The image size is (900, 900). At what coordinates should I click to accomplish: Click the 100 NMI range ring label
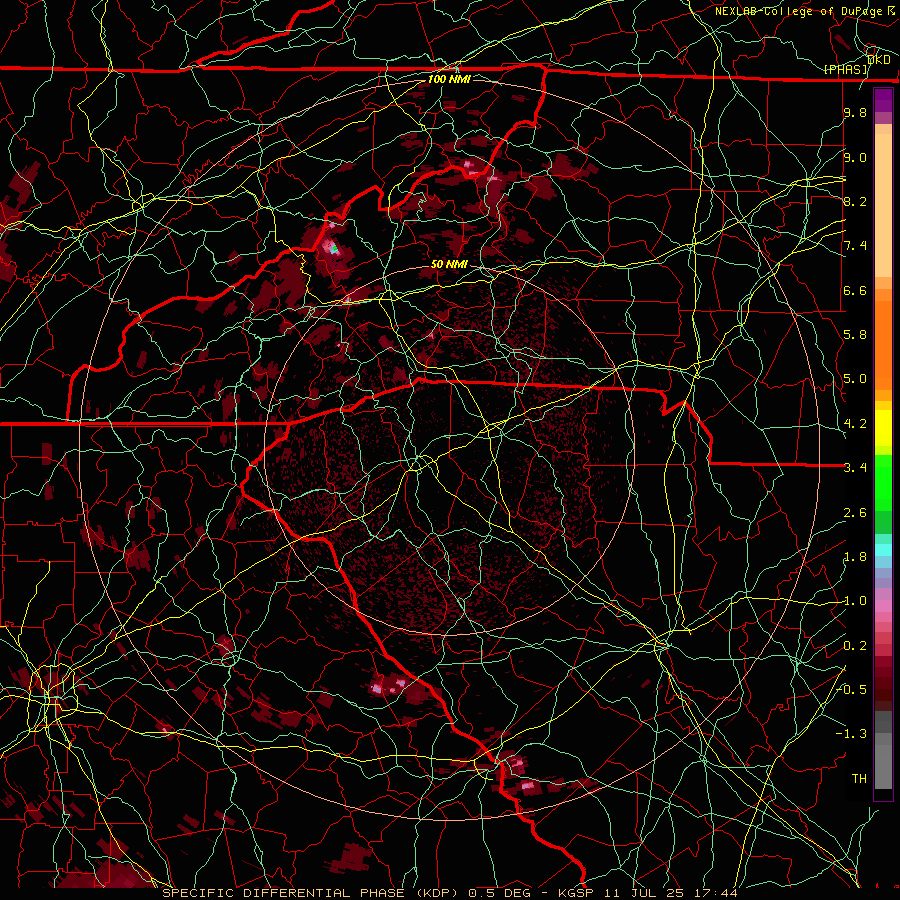click(449, 79)
